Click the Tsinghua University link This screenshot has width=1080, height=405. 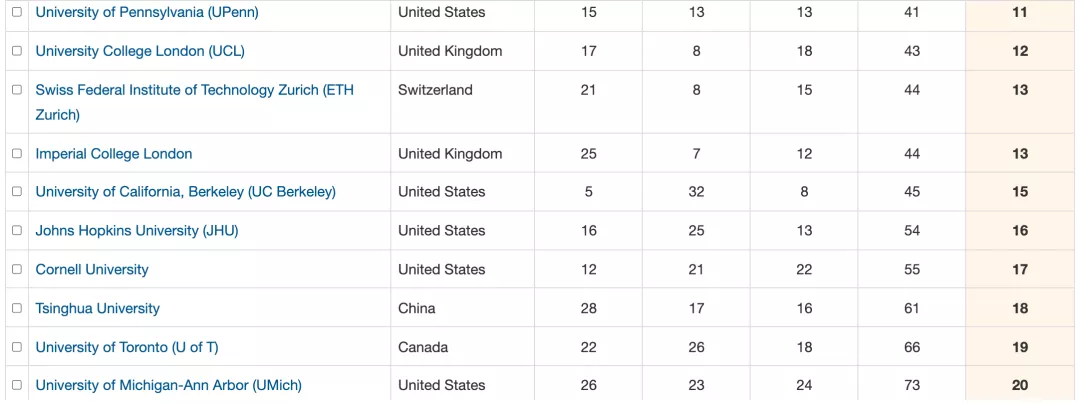click(x=97, y=308)
